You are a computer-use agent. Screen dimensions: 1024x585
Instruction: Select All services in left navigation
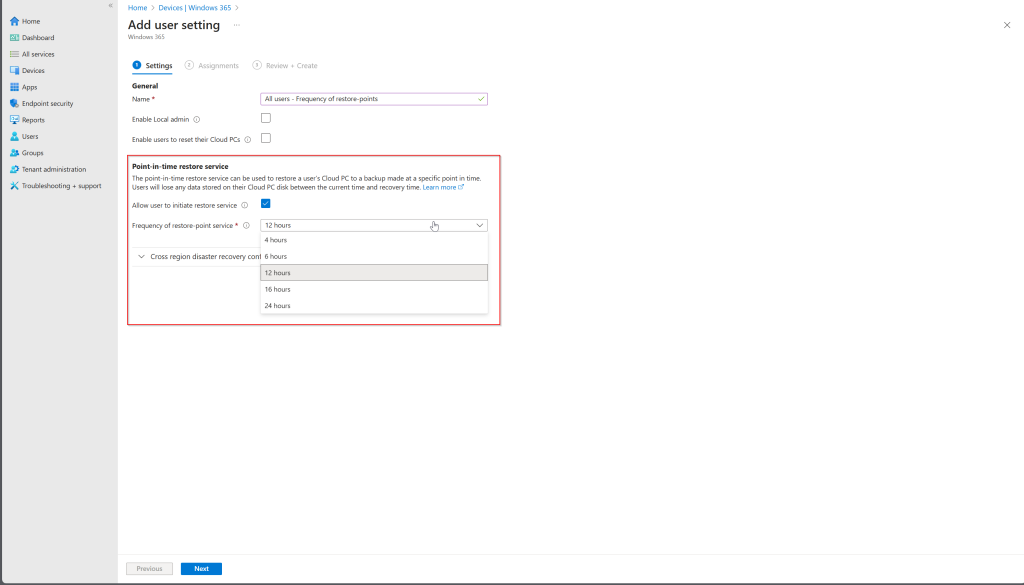[x=38, y=54]
